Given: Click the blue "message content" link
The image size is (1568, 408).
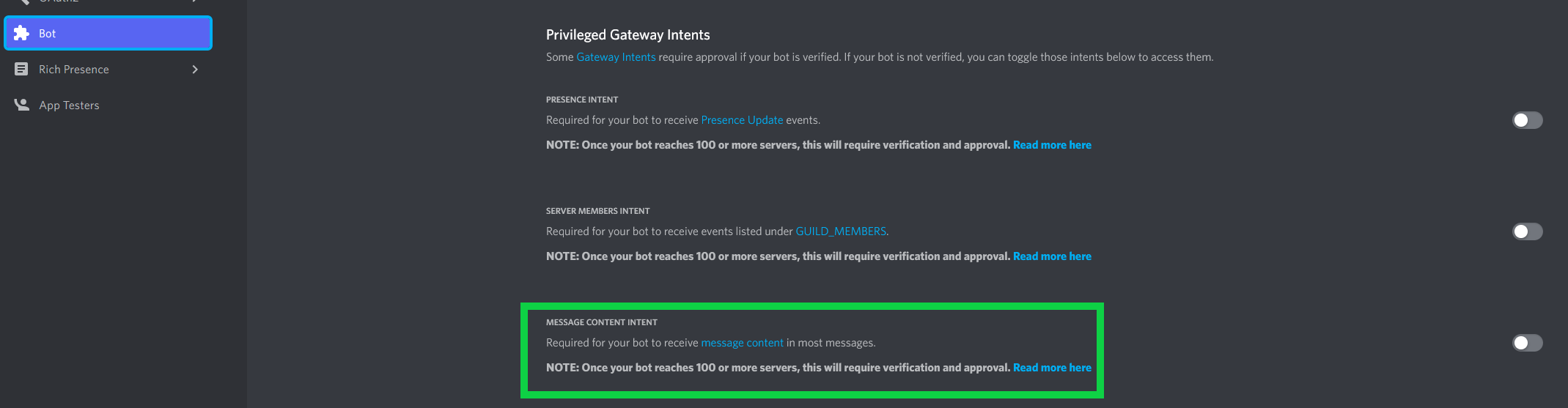Looking at the screenshot, I should click(x=742, y=343).
